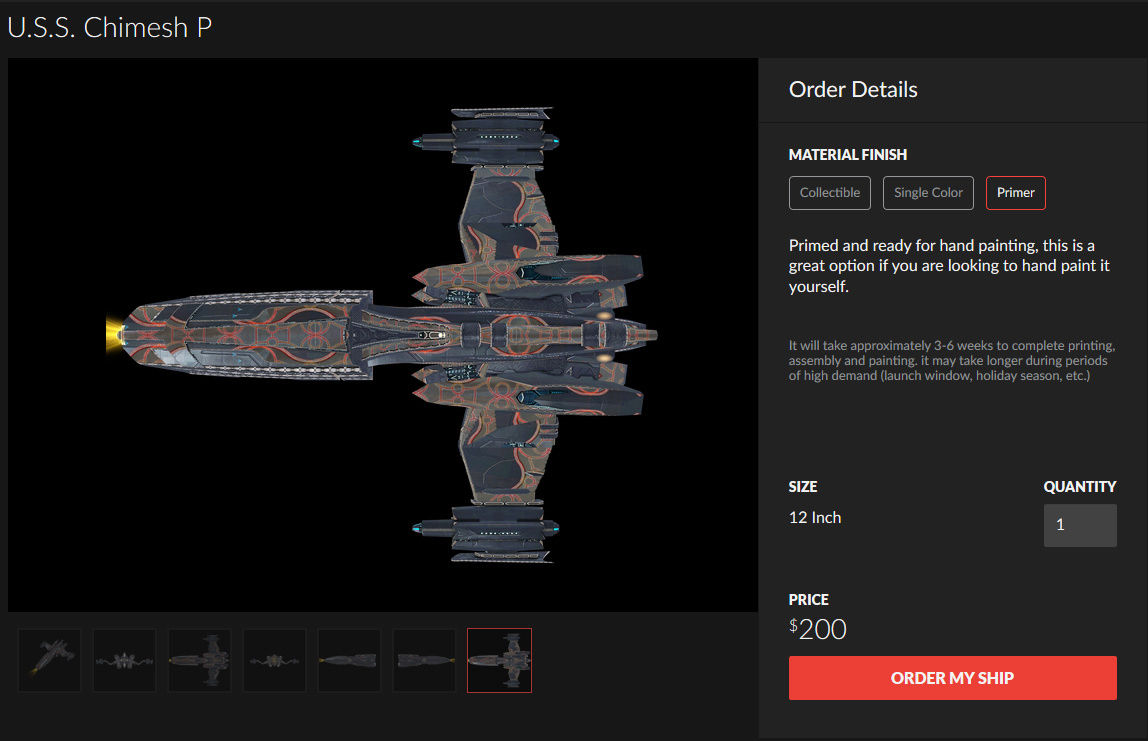This screenshot has width=1148, height=741.
Task: Click the 3-6 weeks production time notice
Action: point(952,360)
